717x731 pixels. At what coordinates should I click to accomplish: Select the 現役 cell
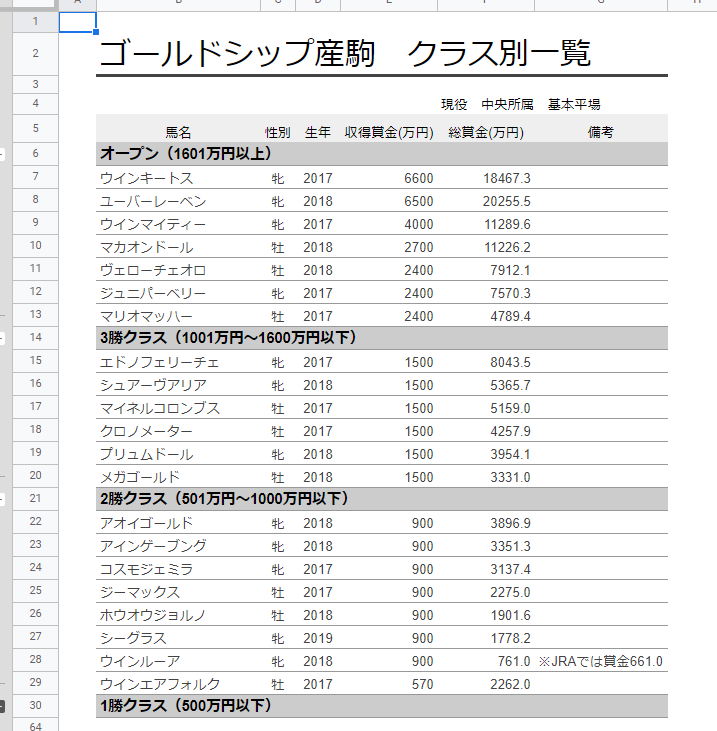tap(454, 104)
